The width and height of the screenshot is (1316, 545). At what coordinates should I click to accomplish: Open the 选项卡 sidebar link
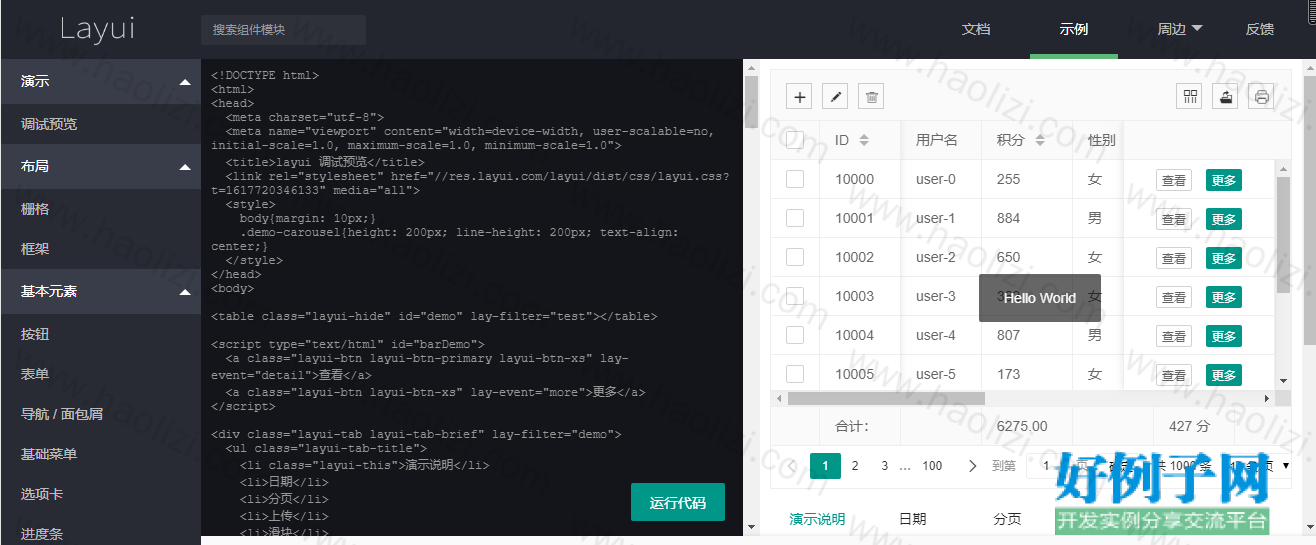click(100, 494)
